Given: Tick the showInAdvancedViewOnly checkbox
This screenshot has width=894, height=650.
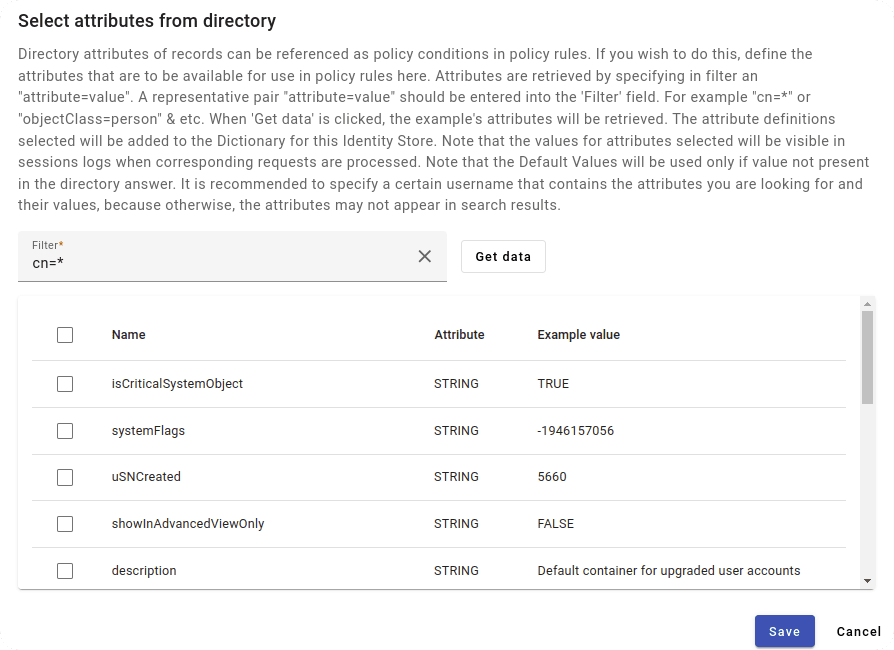Looking at the screenshot, I should 65,524.
